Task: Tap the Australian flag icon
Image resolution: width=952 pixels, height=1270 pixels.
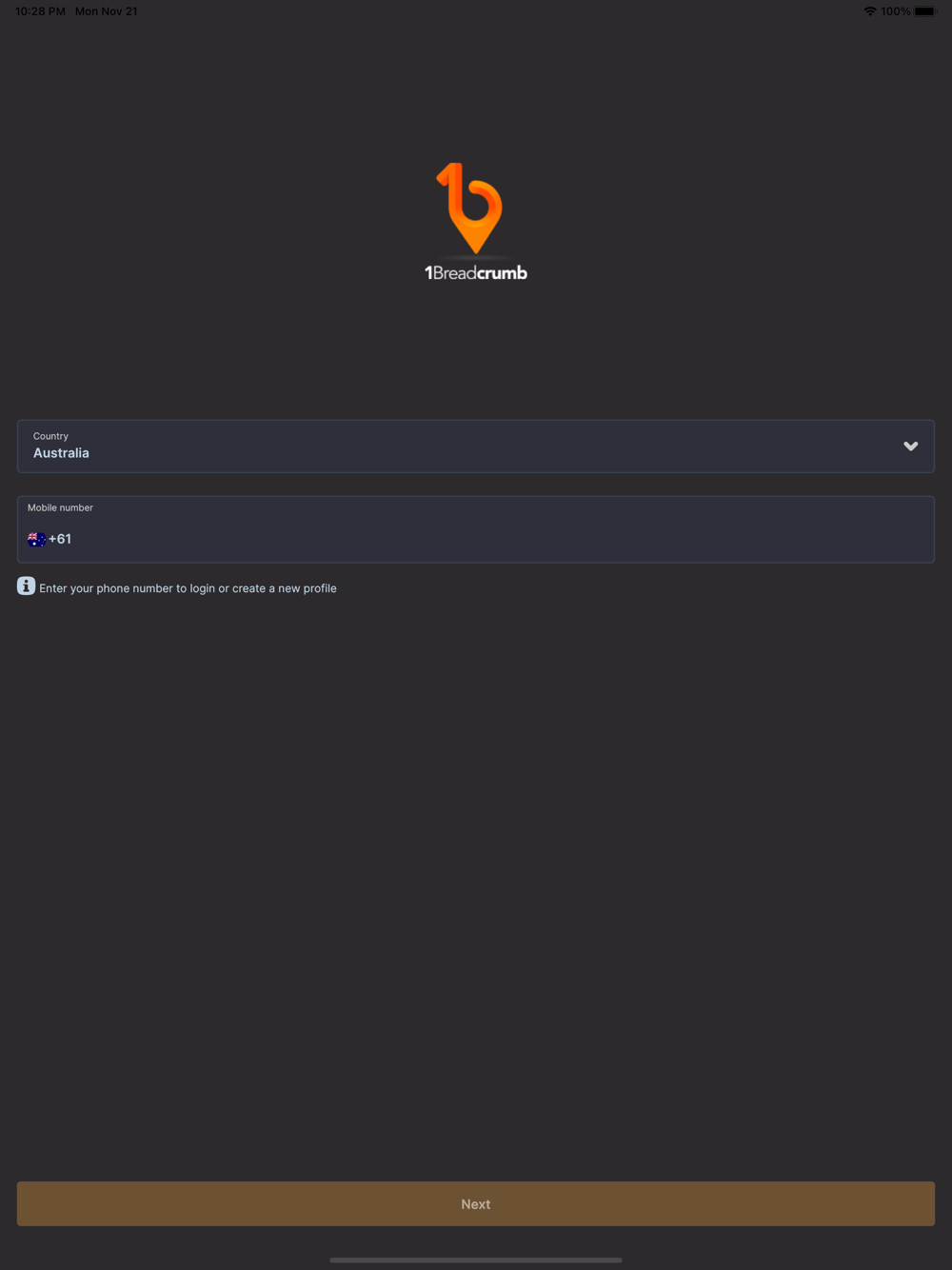Action: click(x=37, y=539)
